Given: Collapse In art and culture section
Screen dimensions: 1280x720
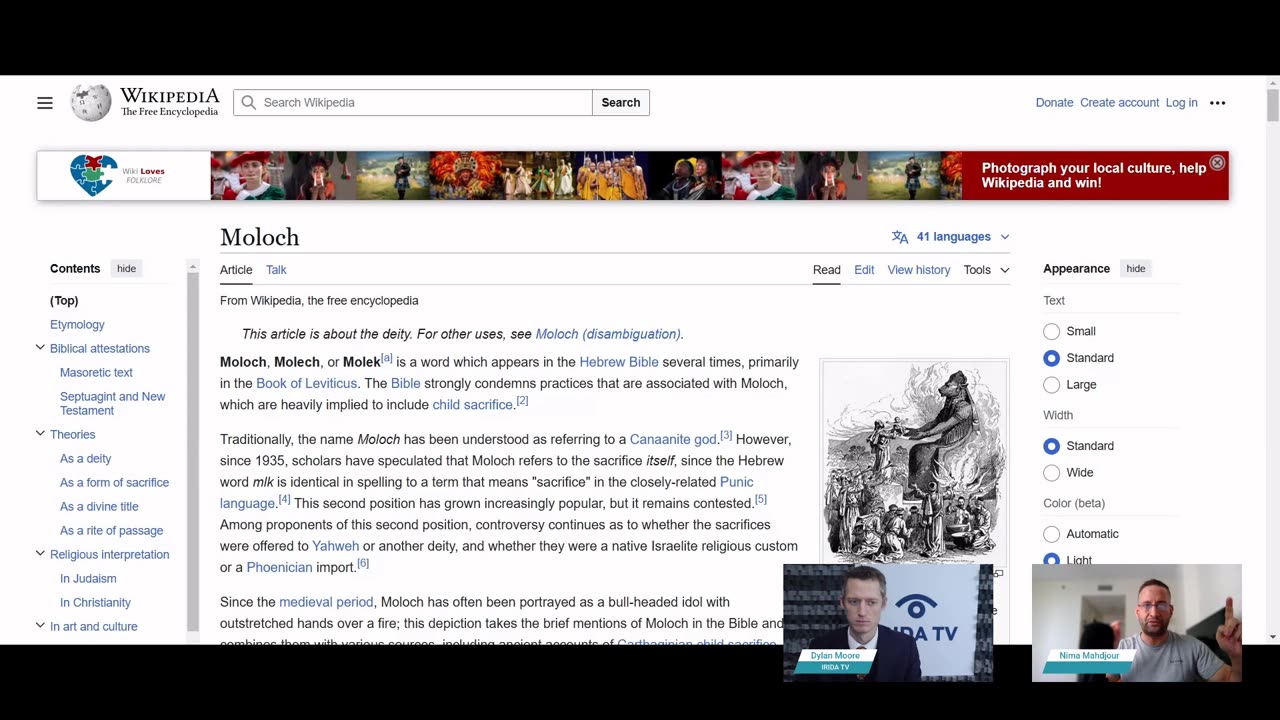Looking at the screenshot, I should [40, 626].
